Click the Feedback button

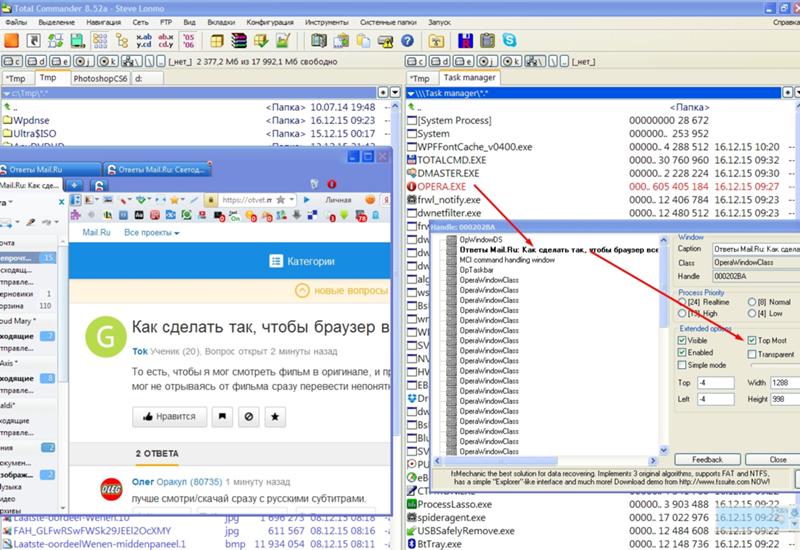click(707, 460)
